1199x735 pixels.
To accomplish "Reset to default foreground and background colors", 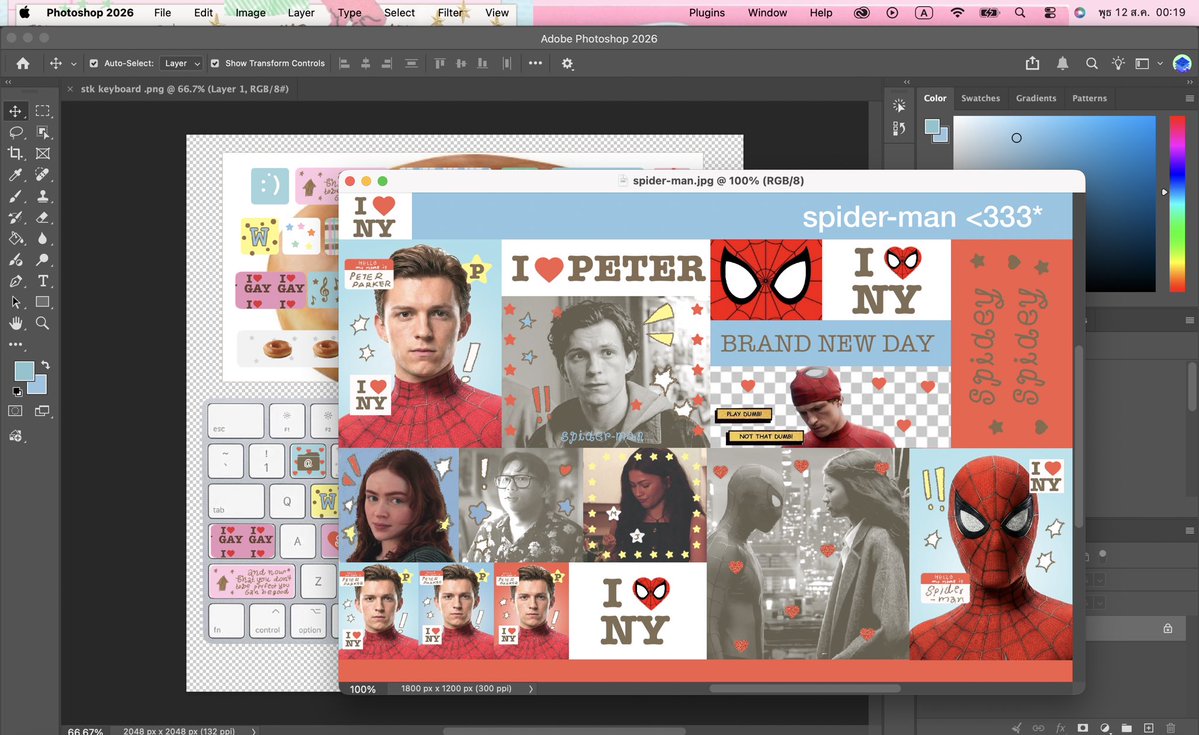I will coord(17,392).
